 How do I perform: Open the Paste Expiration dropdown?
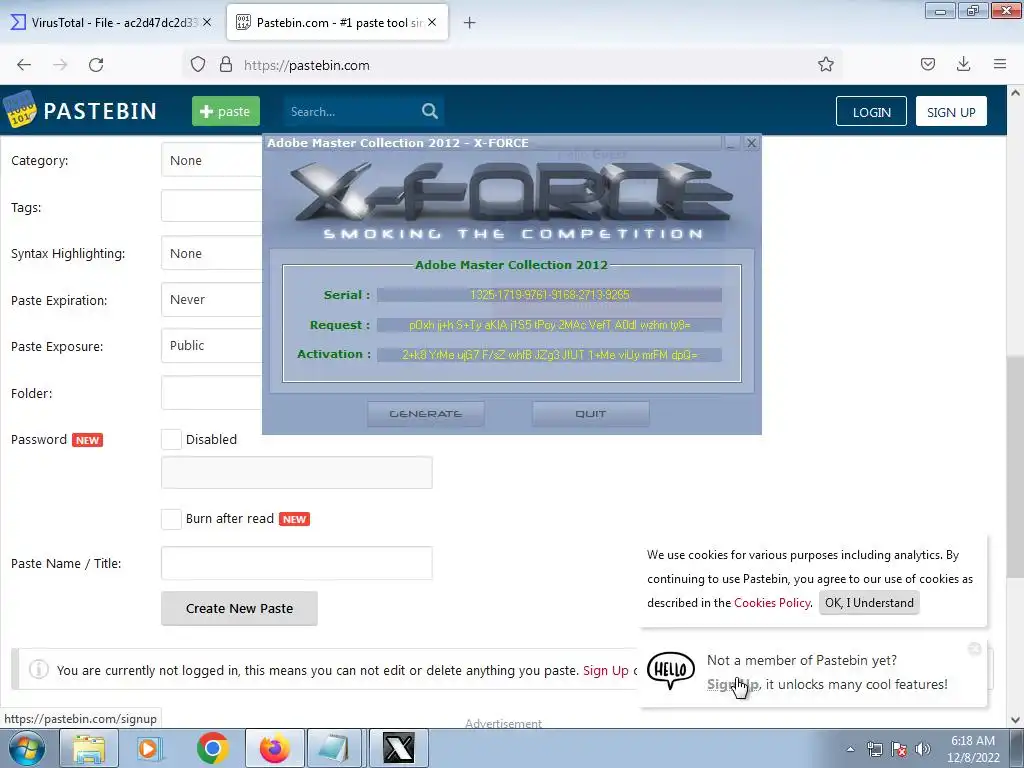[x=212, y=300]
